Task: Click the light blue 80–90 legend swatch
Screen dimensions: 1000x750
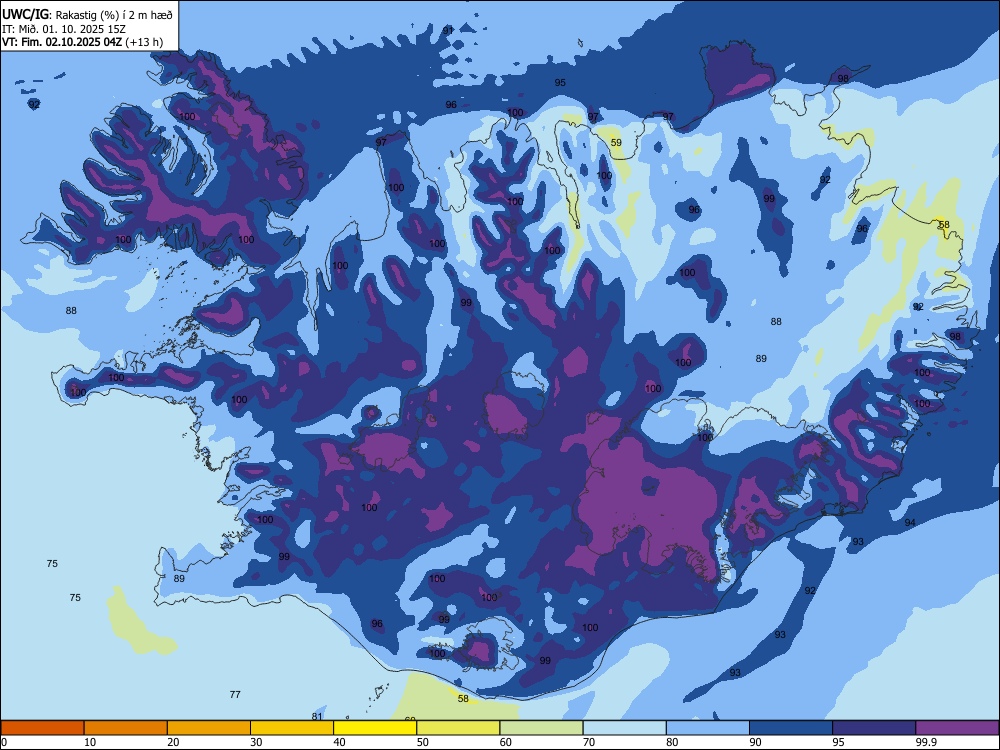Action: pyautogui.click(x=708, y=728)
